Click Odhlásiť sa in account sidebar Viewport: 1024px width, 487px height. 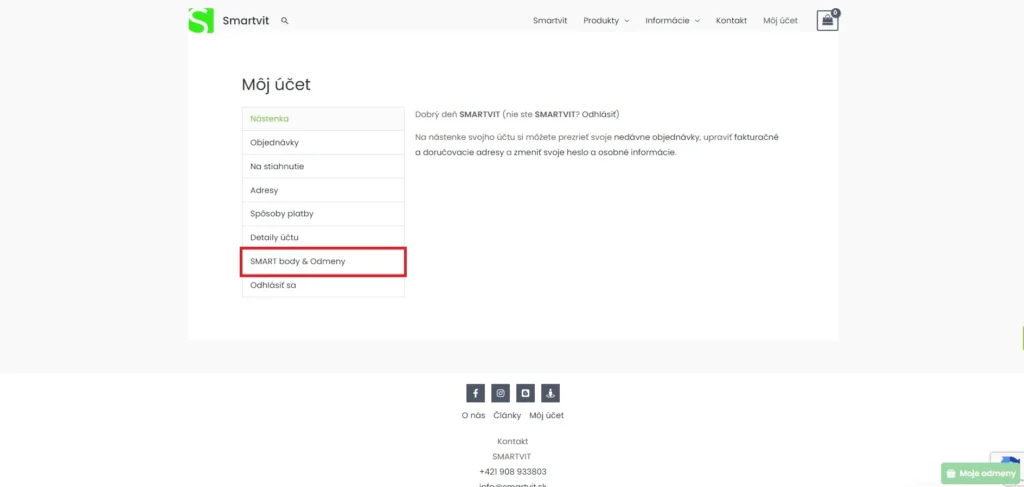tap(323, 285)
